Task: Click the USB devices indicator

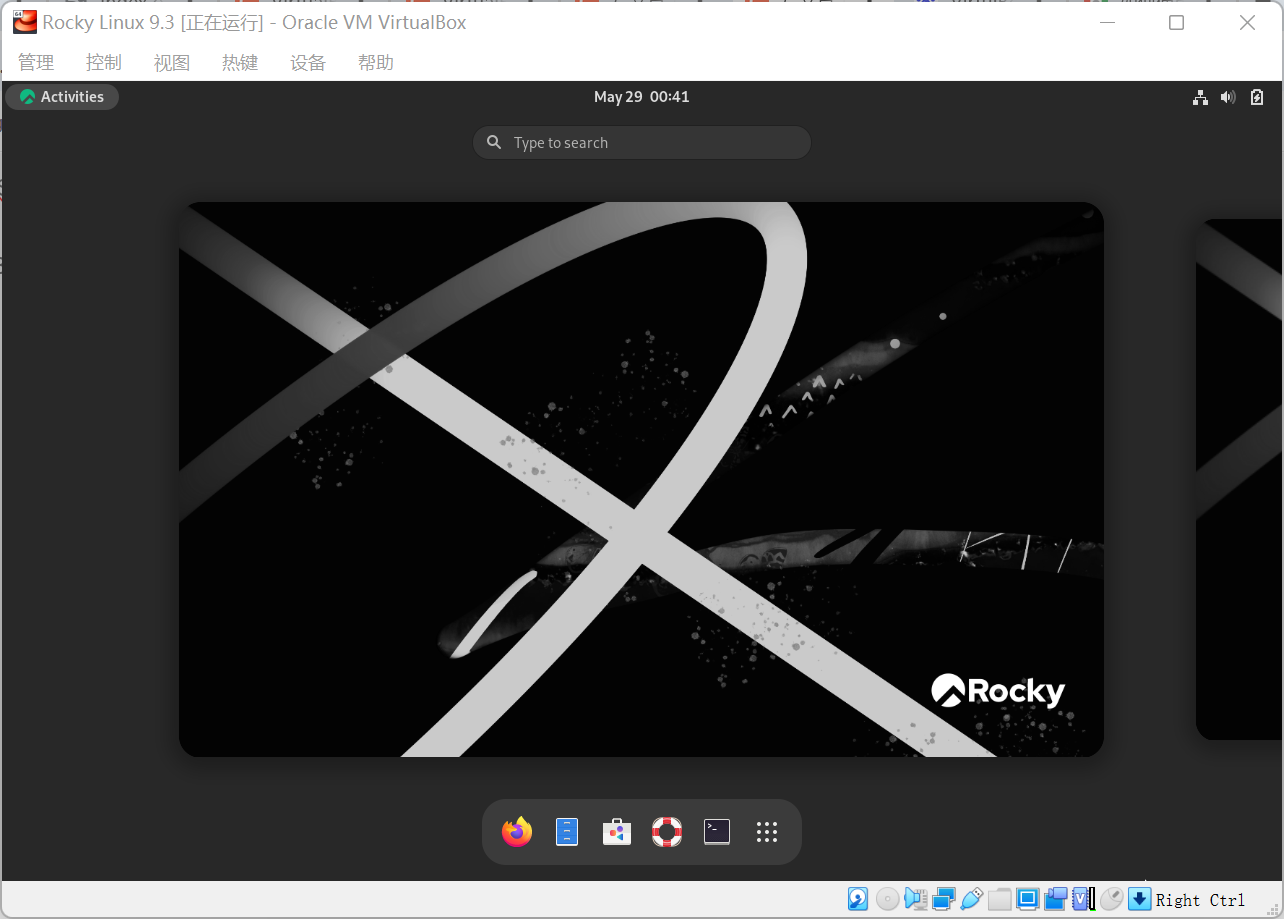Action: tap(971, 899)
